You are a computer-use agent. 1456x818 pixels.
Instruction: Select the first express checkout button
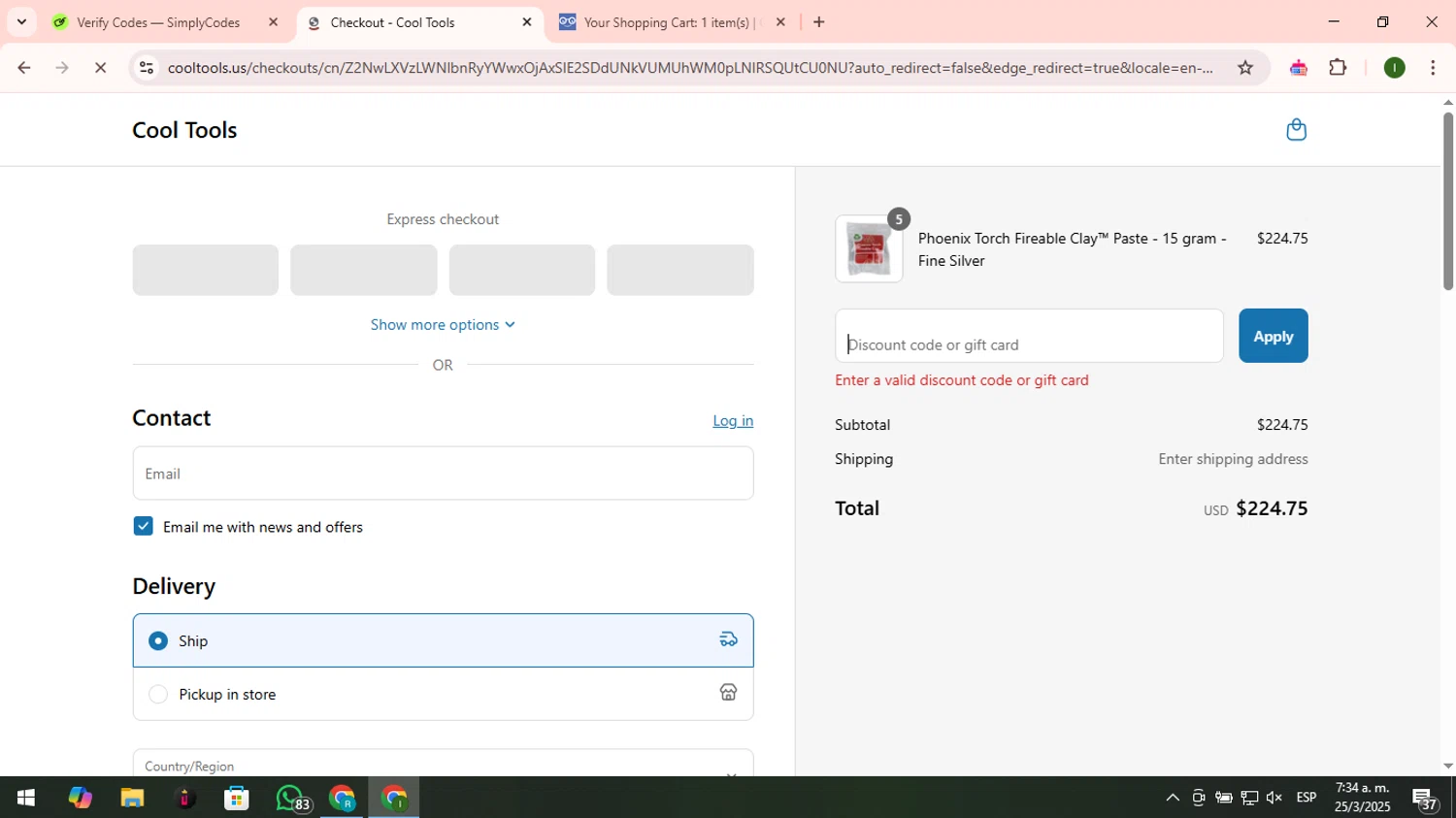(x=205, y=270)
